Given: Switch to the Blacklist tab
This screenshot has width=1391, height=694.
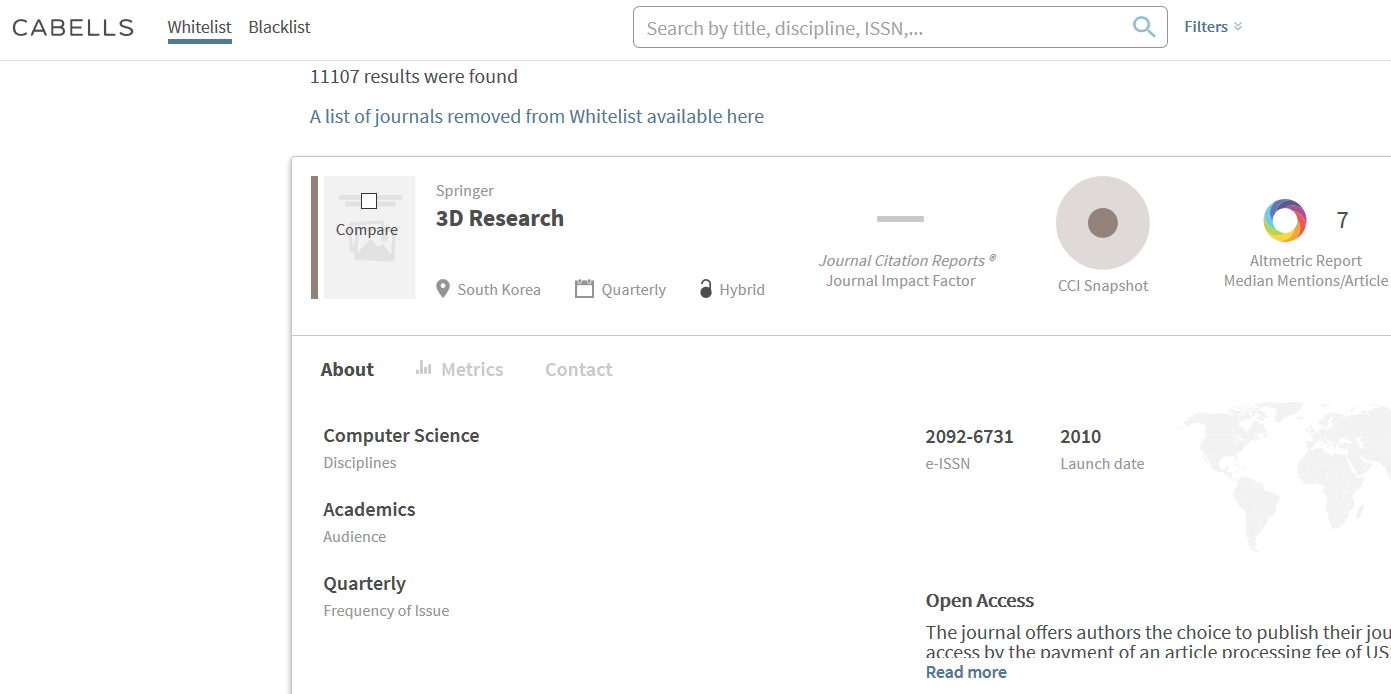Looking at the screenshot, I should 279,28.
